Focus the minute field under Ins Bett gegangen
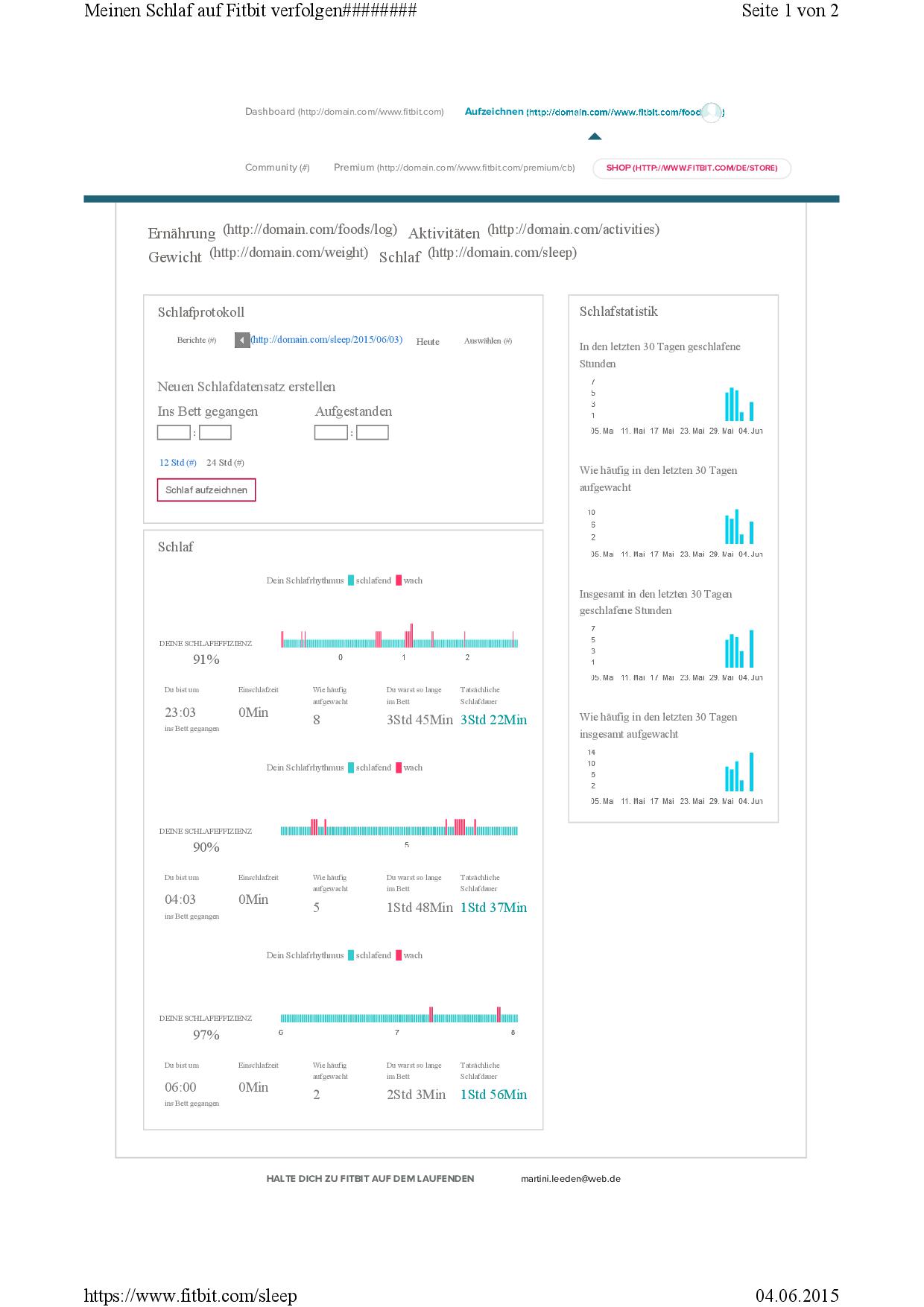Image resolution: width=924 pixels, height=1307 pixels. click(x=215, y=432)
